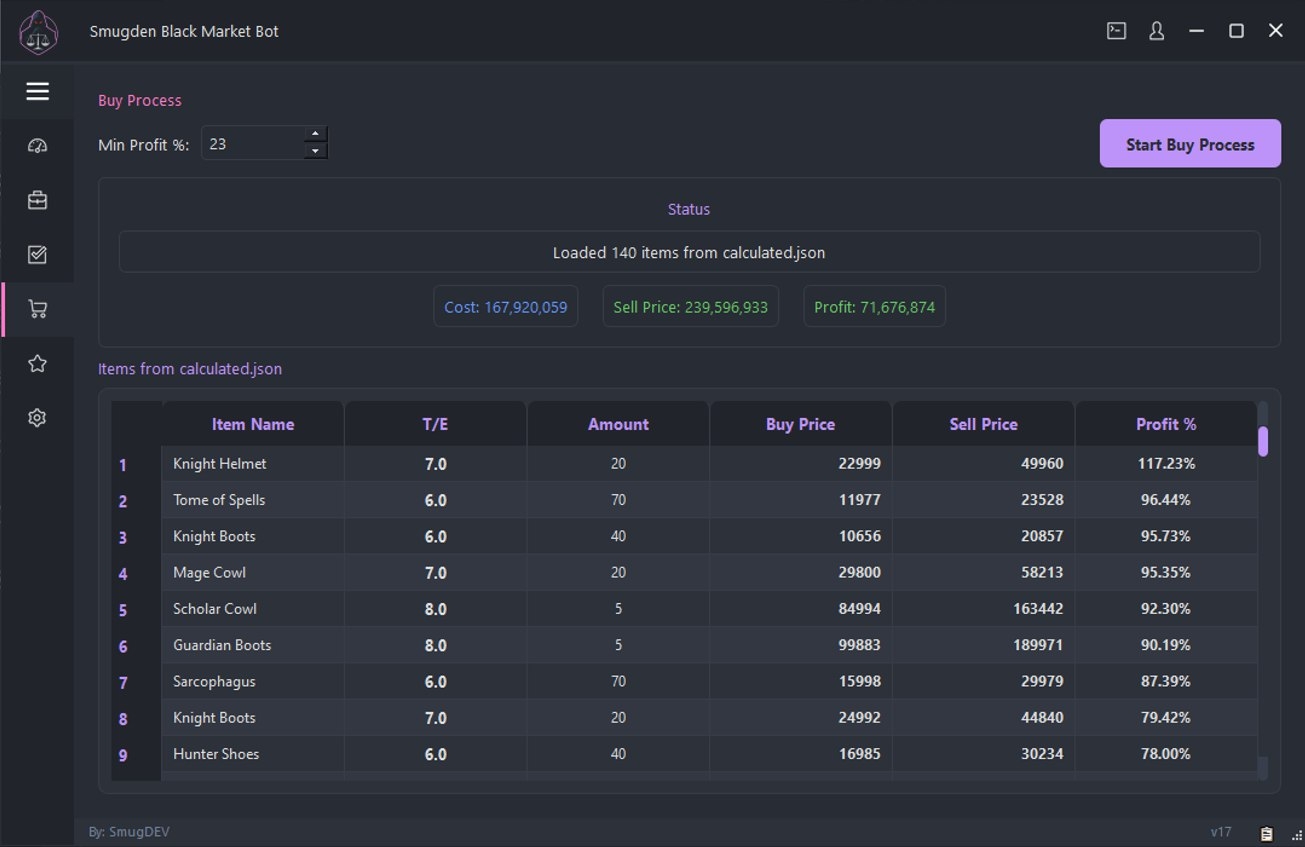This screenshot has width=1305, height=847.
Task: Open the briefcase inventory panel
Action: (37, 199)
